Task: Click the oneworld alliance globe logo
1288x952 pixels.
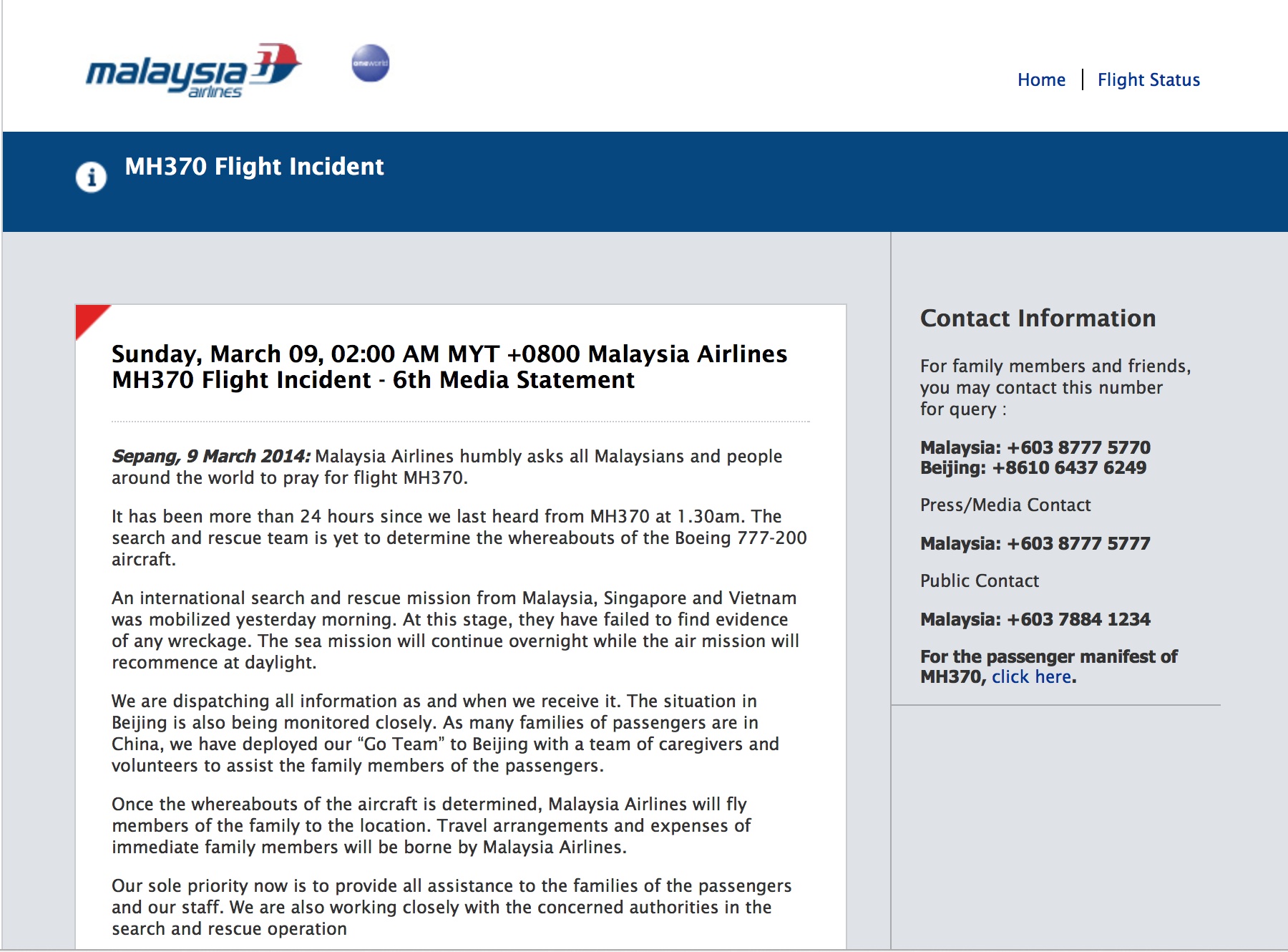Action: 371,63
